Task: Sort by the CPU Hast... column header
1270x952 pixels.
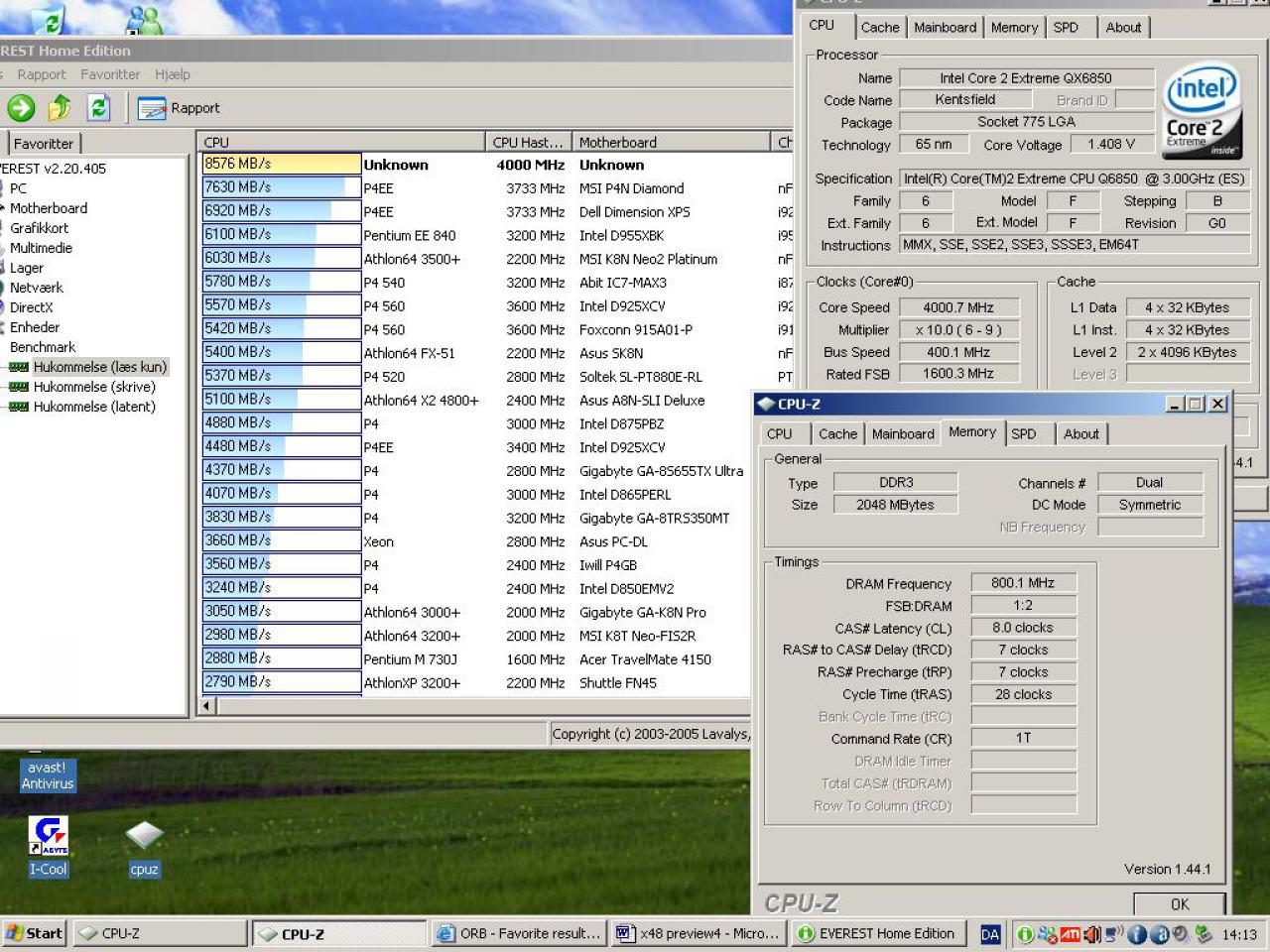Action: 528,142
